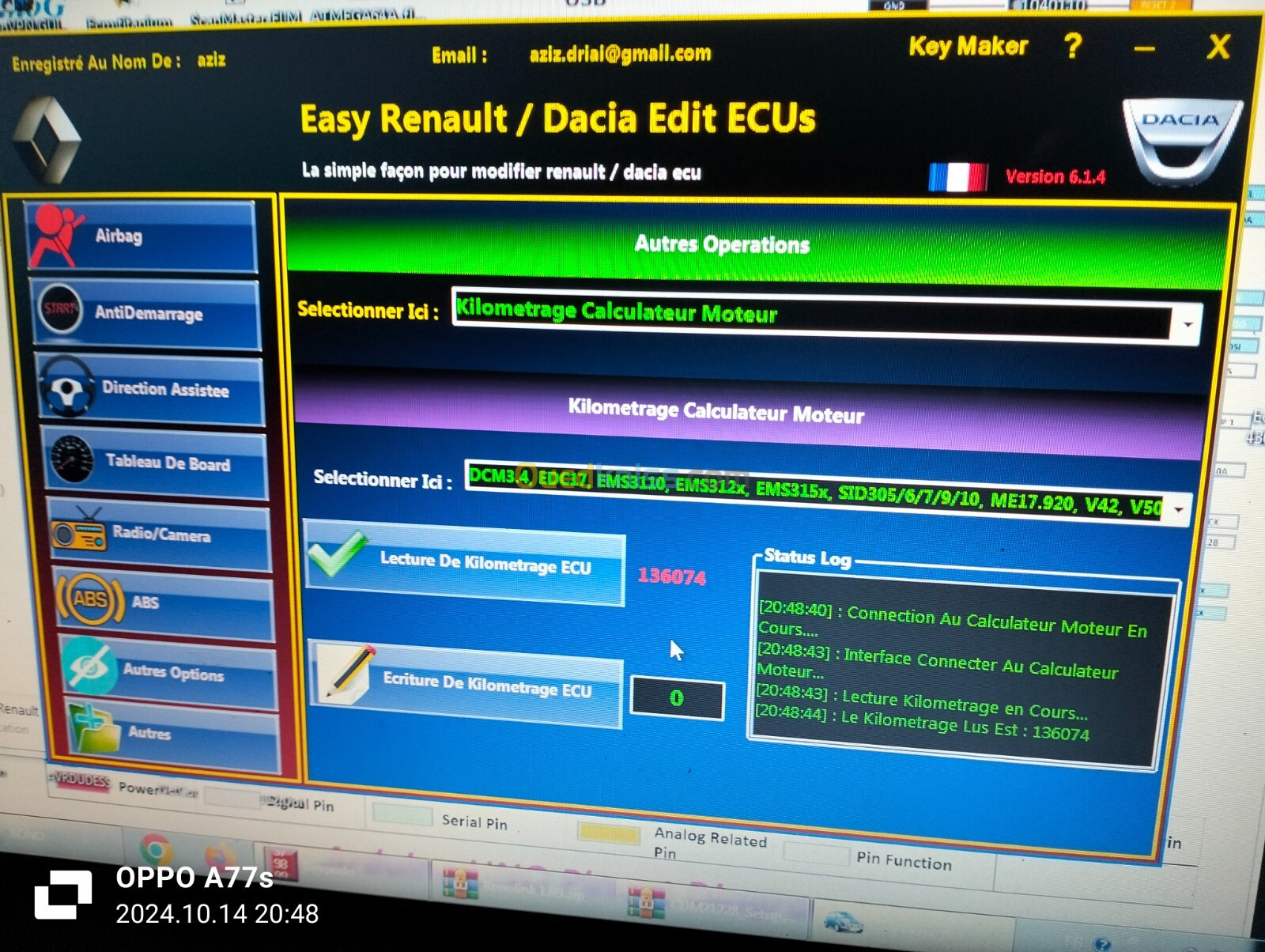Click the Version 6.1.4 label

[x=1055, y=176]
